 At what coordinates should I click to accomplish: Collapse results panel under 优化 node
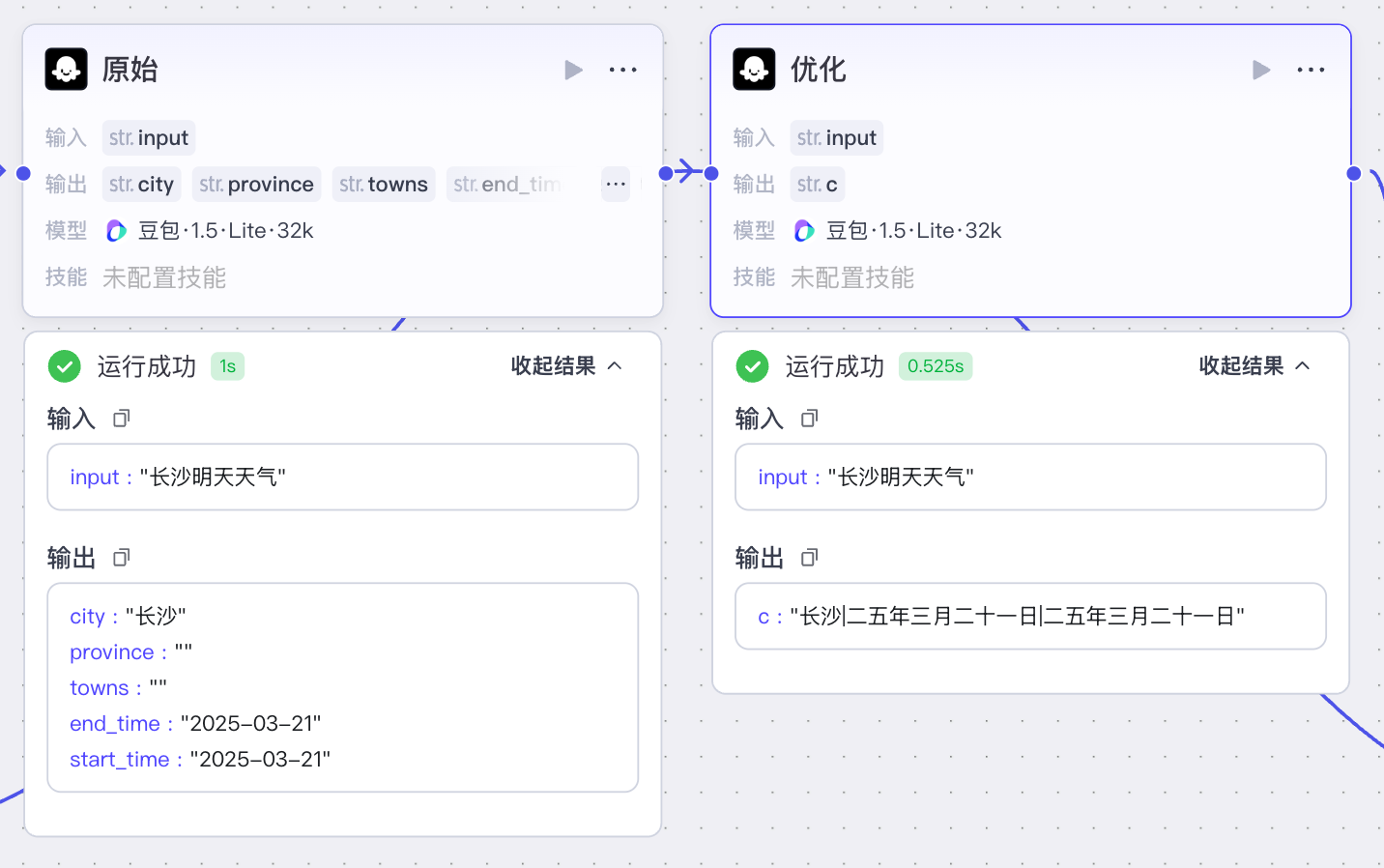click(x=1254, y=365)
